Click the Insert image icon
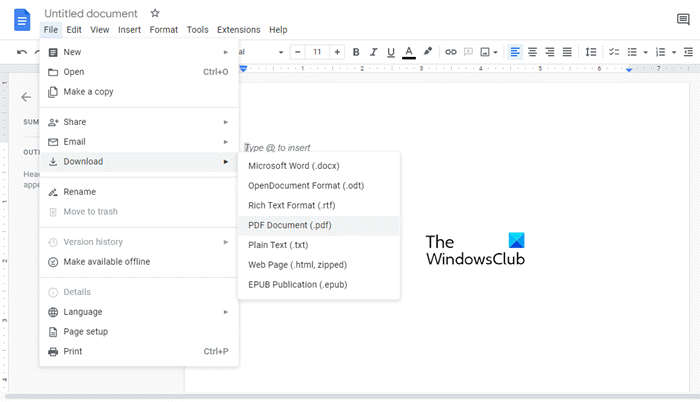 (485, 52)
